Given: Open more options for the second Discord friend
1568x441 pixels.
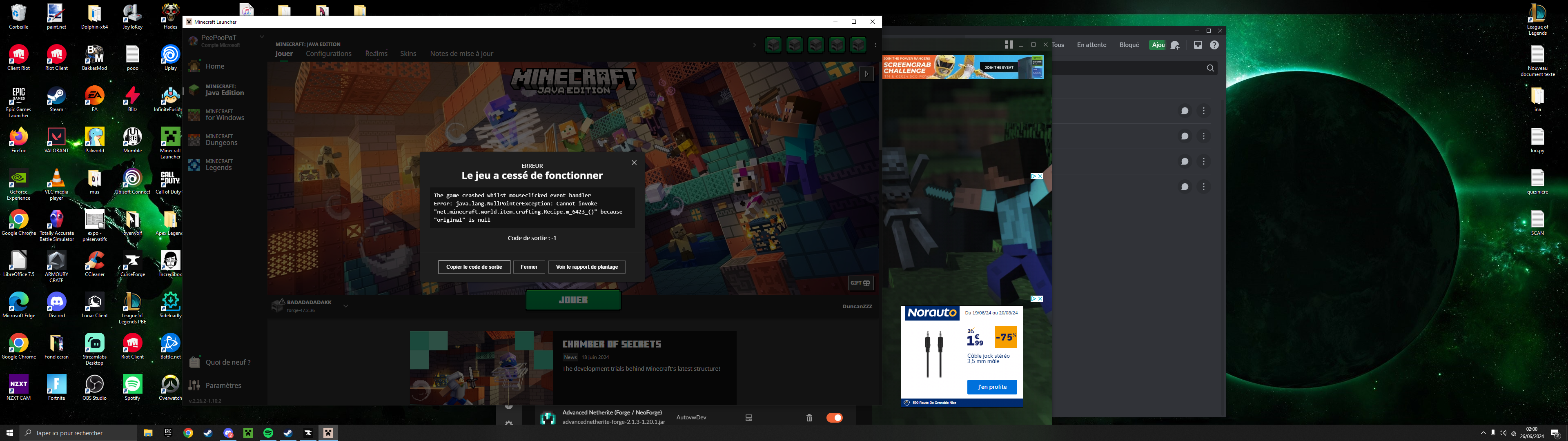Looking at the screenshot, I should click(1203, 136).
